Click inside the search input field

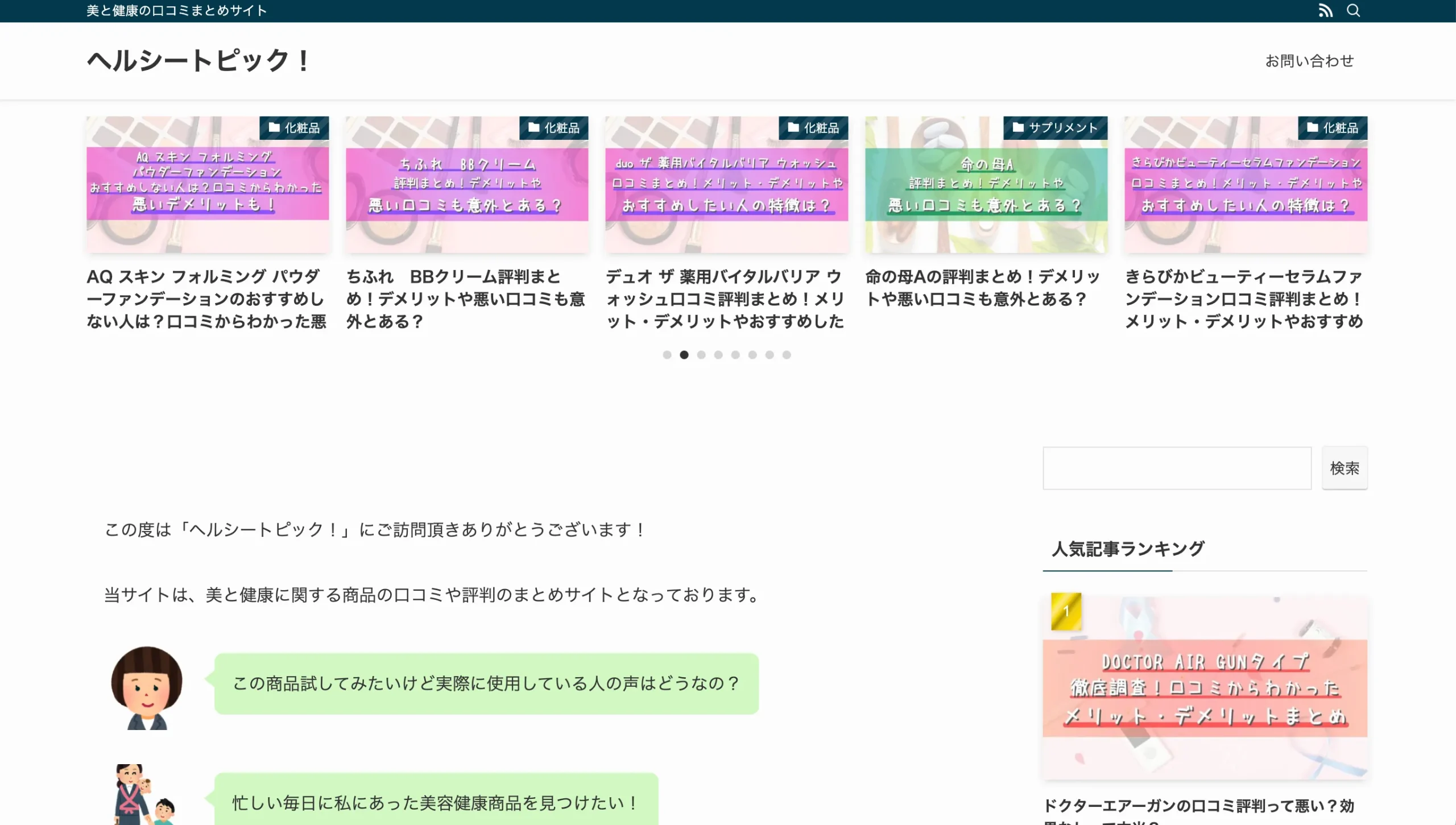coord(1176,467)
